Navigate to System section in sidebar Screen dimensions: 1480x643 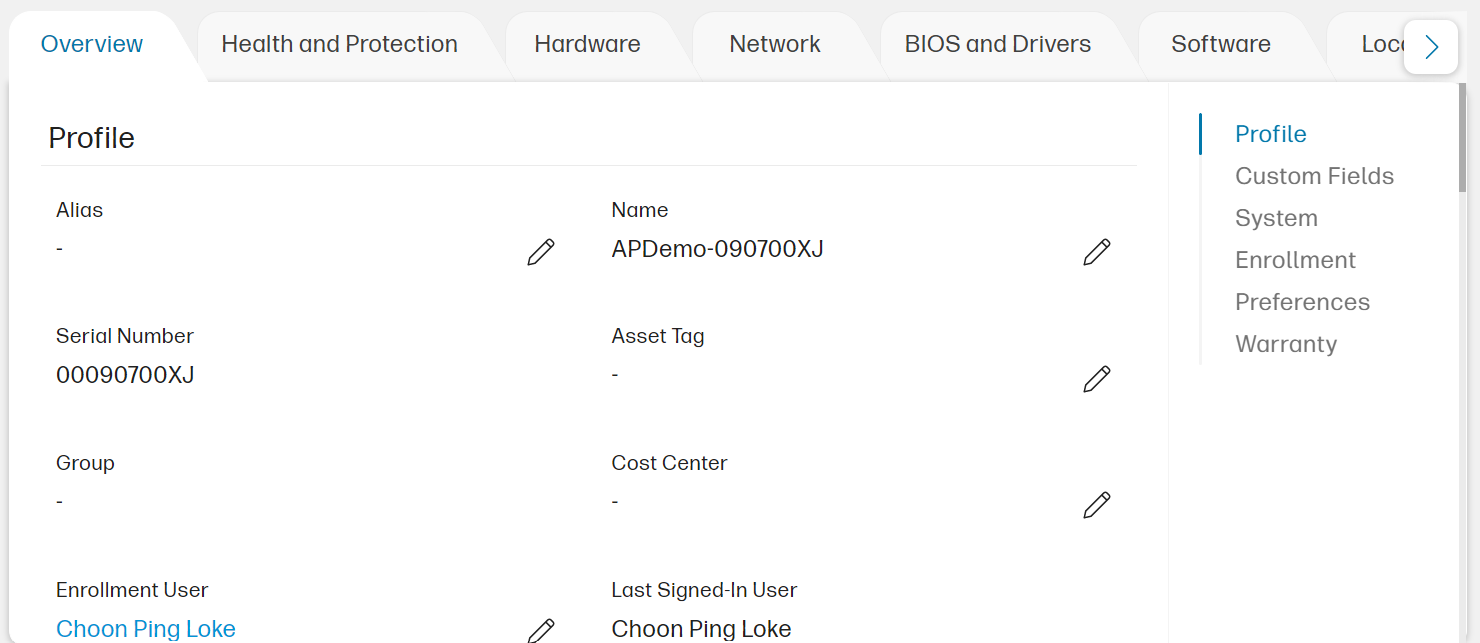point(1276,218)
